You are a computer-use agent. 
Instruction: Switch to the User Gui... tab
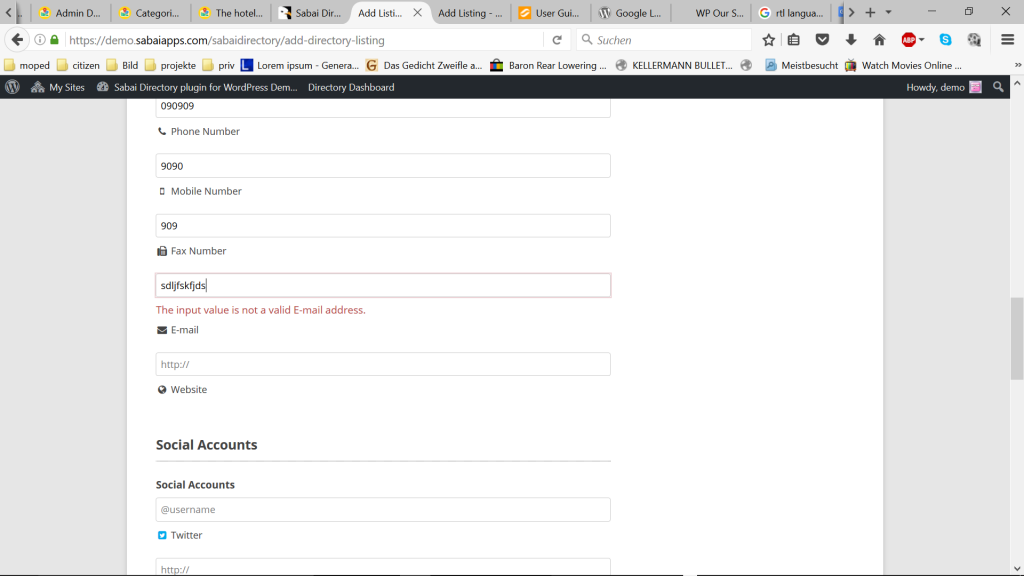[550, 13]
